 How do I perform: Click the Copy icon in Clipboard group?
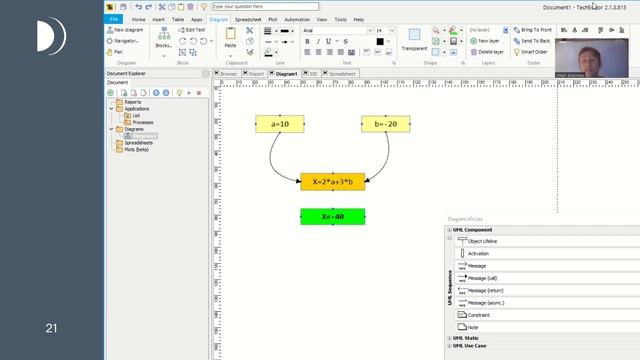[249, 41]
